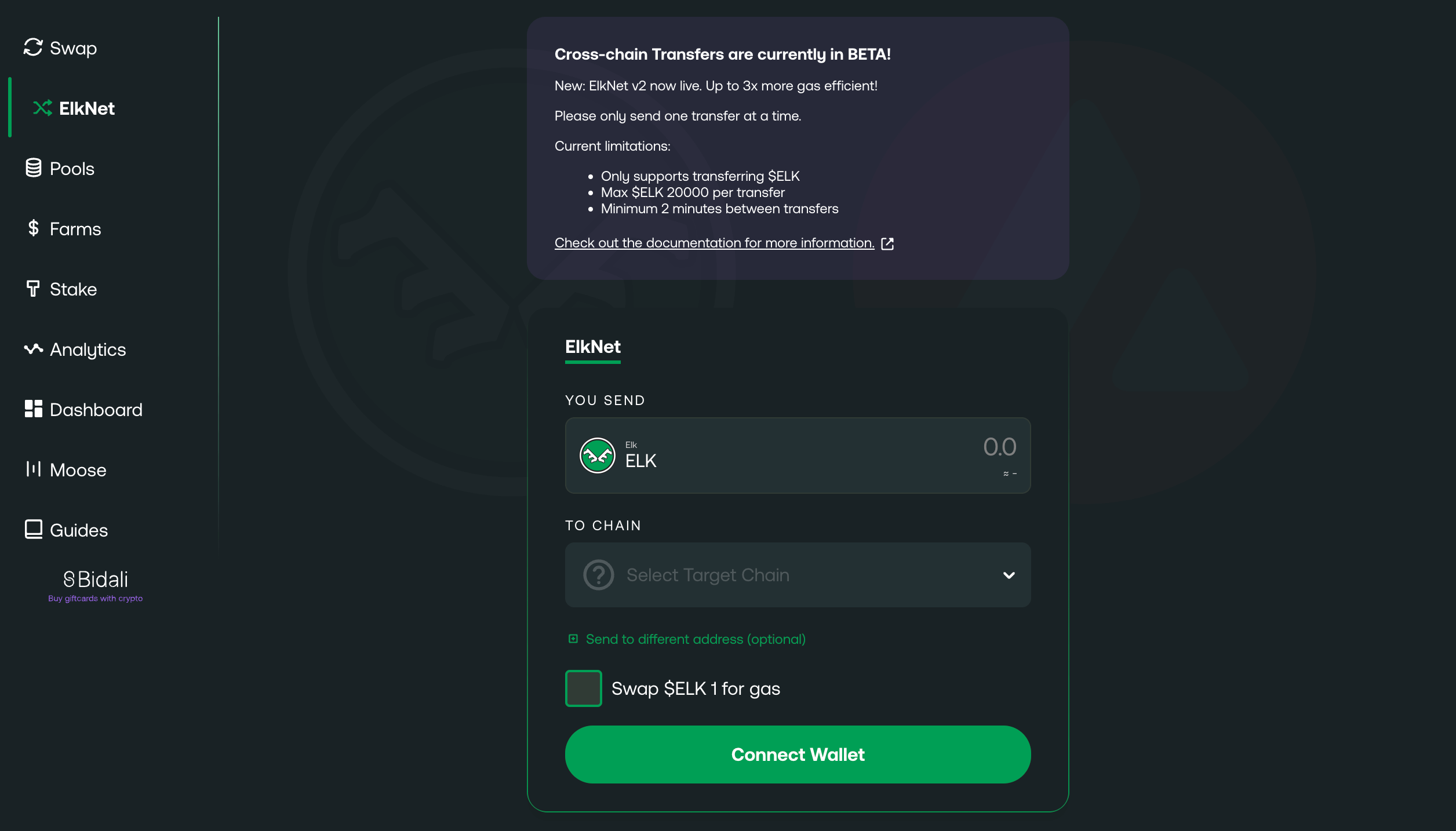Image resolution: width=1456 pixels, height=831 pixels.
Task: Click the ElkNet shuffle icon in sidebar
Action: pos(42,108)
